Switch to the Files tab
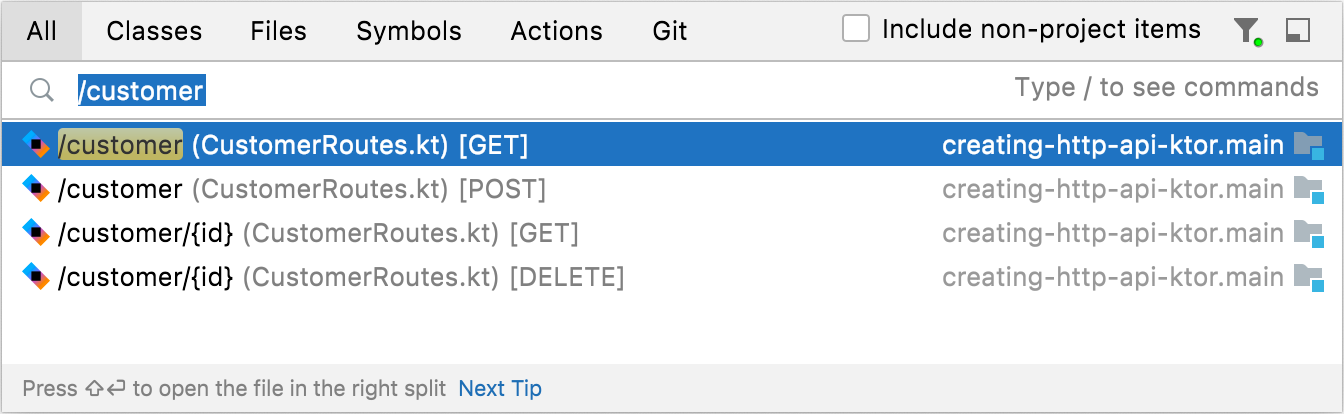Screen dimensions: 1344x414 [x=279, y=31]
